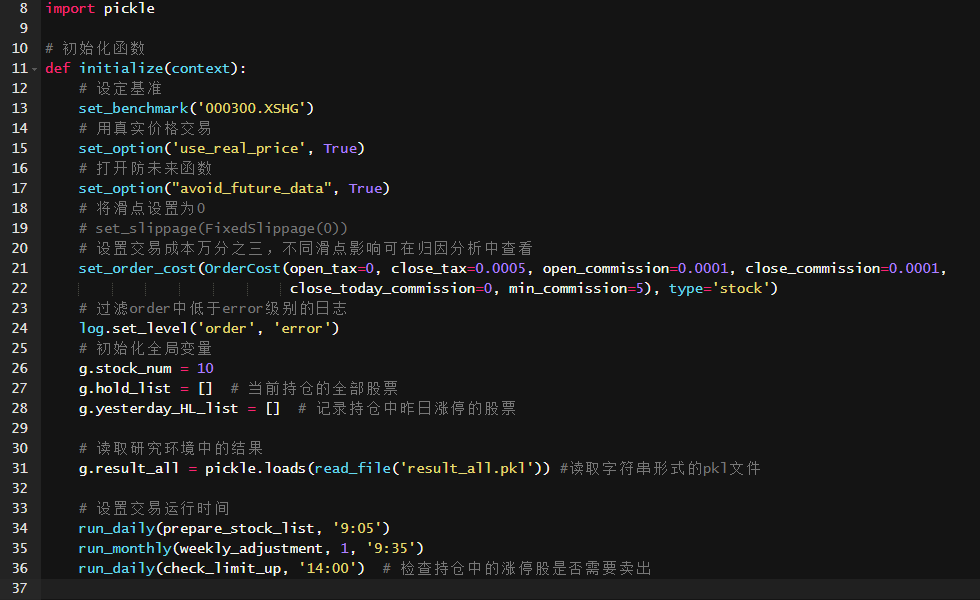The image size is (980, 600).
Task: Click line number 21 in the gutter
Action: click(x=19, y=268)
